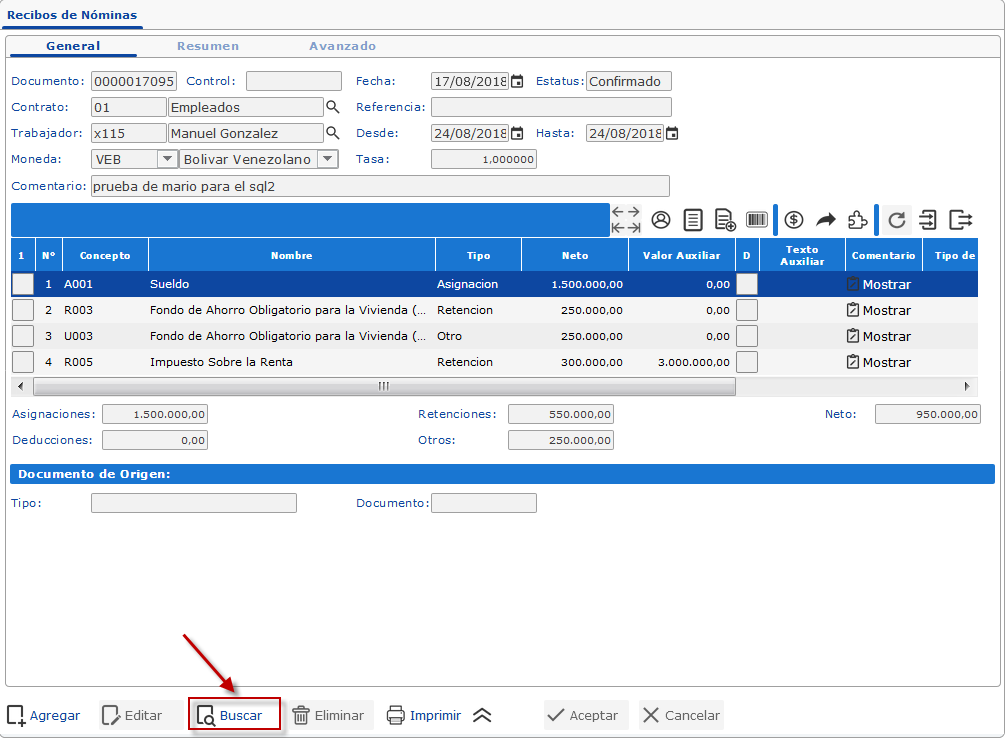Click the document list icon in the grid toolbar
The height and width of the screenshot is (738, 1008).
[x=693, y=219]
